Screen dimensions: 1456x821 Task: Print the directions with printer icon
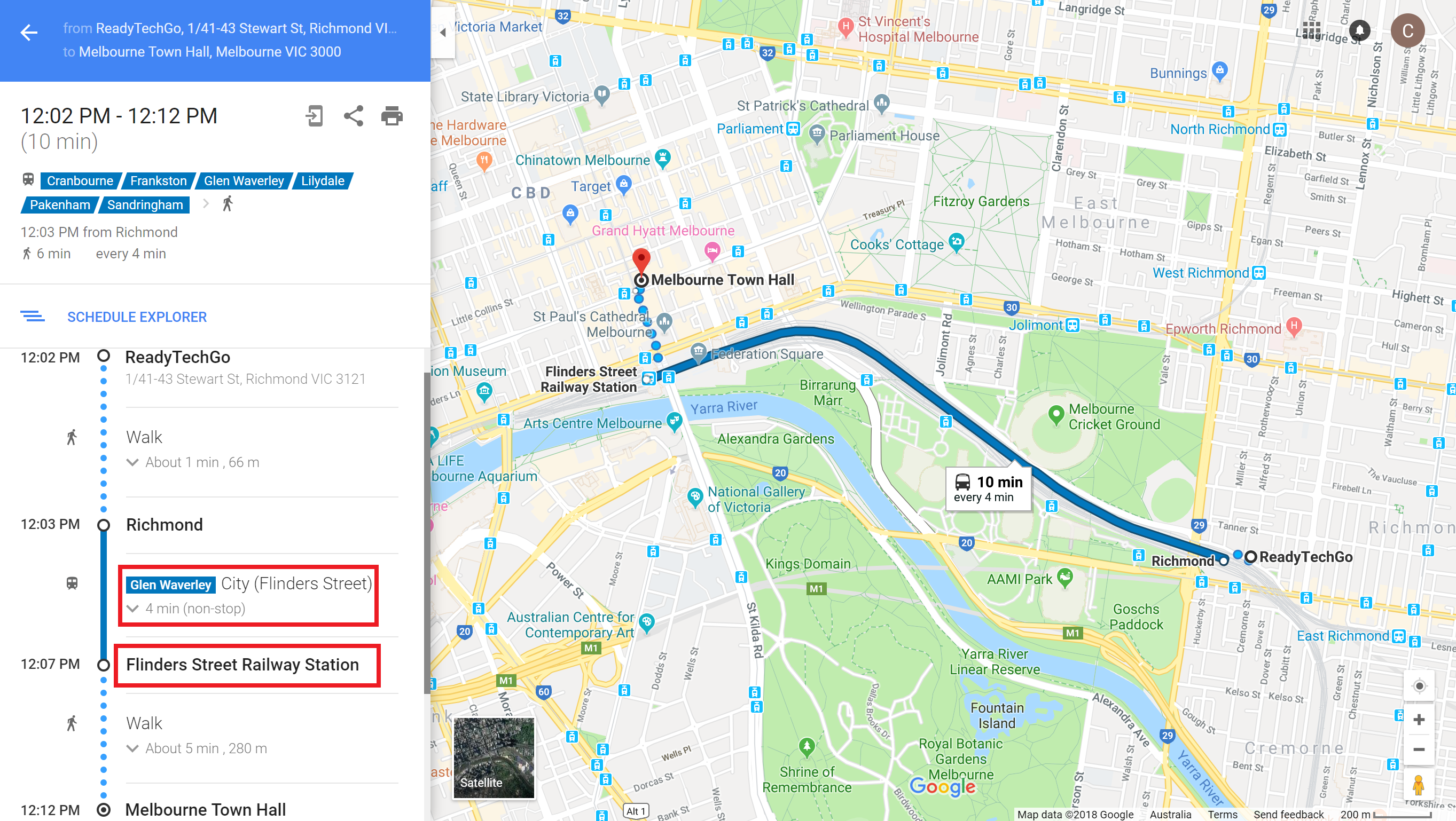tap(392, 116)
